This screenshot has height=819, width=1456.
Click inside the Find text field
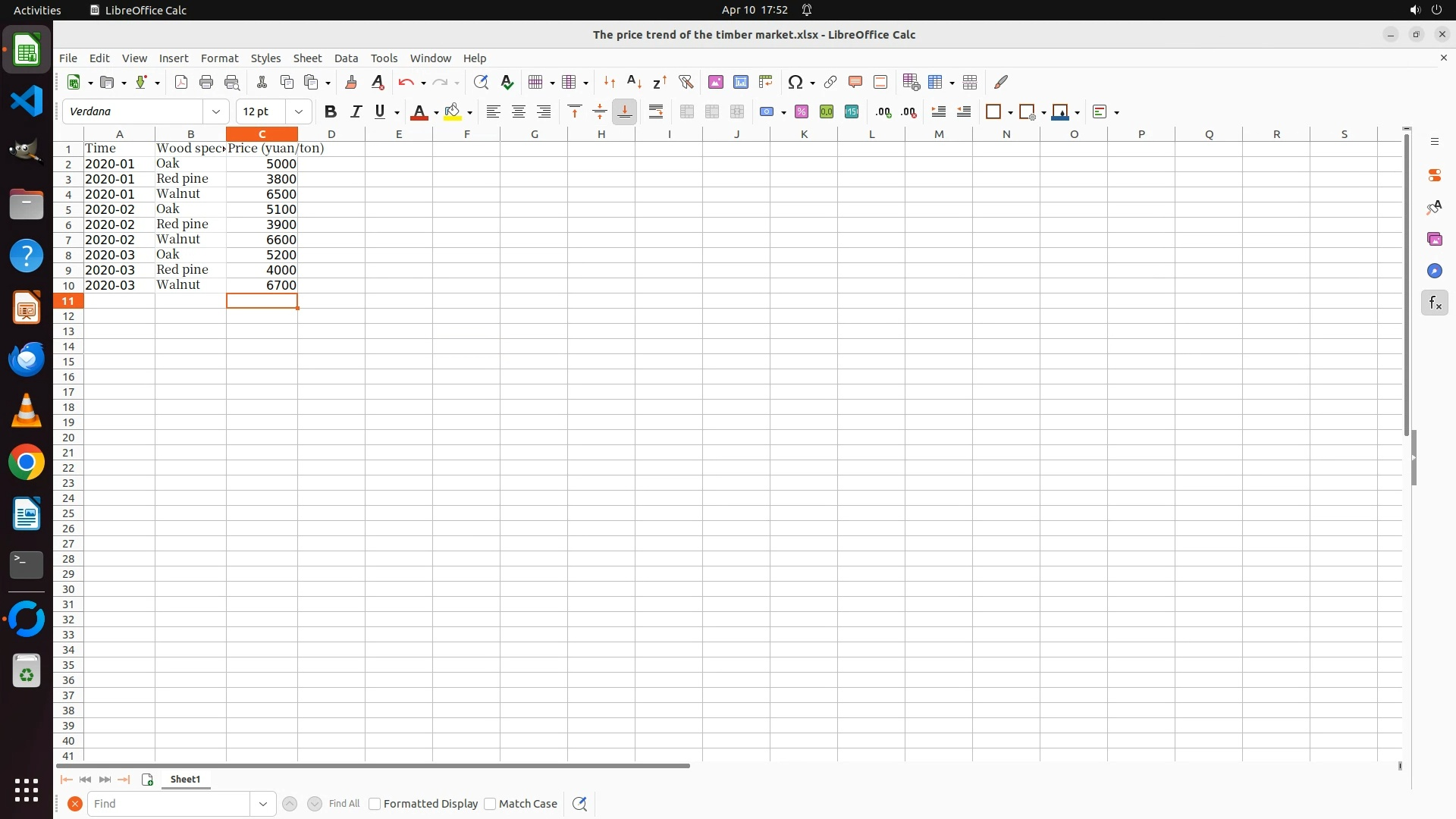(x=168, y=804)
